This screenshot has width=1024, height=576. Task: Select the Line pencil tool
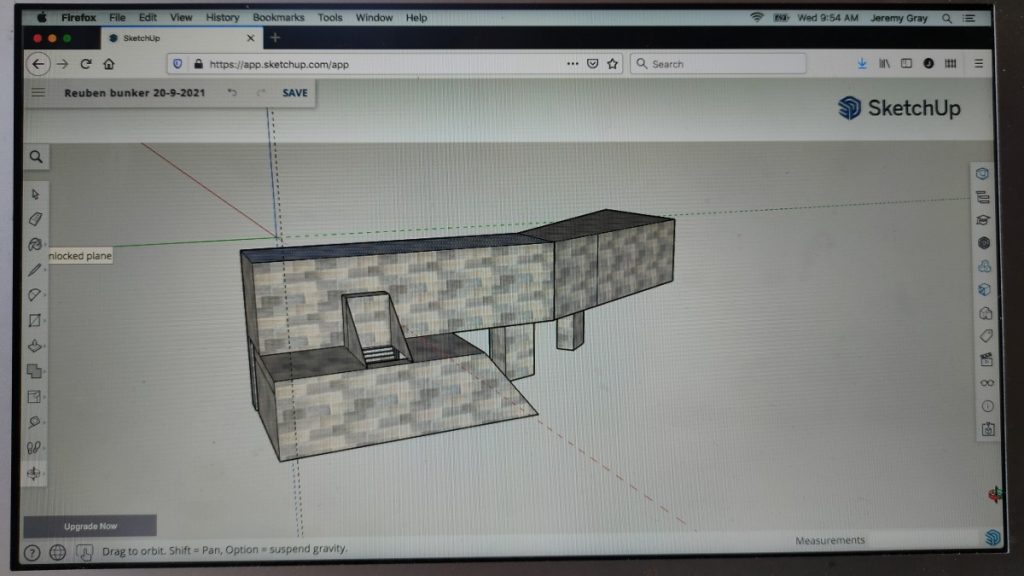click(35, 270)
